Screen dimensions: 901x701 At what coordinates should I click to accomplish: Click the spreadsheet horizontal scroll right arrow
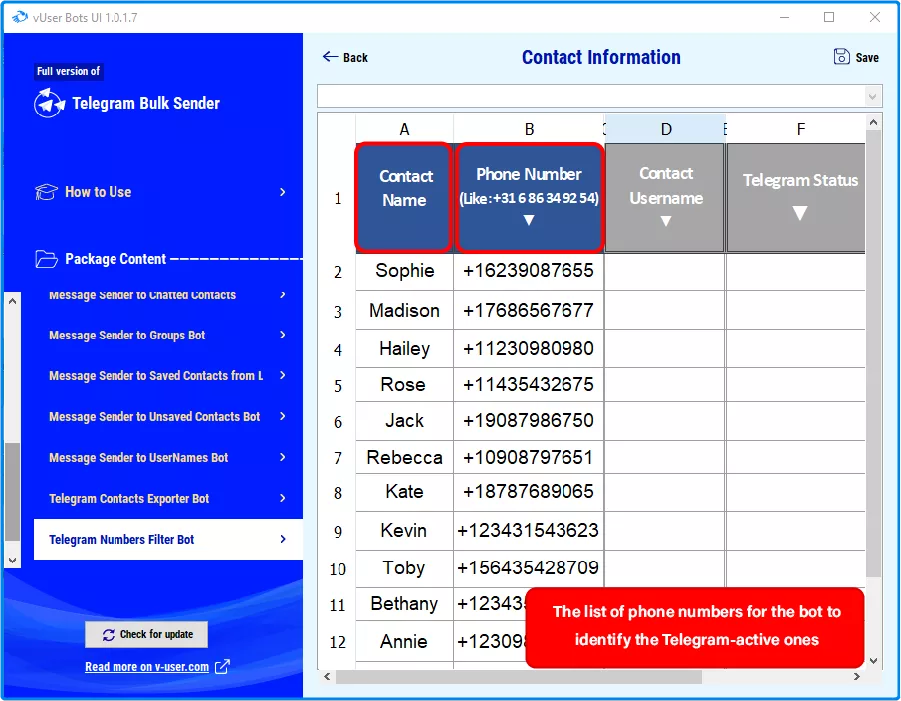(x=857, y=677)
